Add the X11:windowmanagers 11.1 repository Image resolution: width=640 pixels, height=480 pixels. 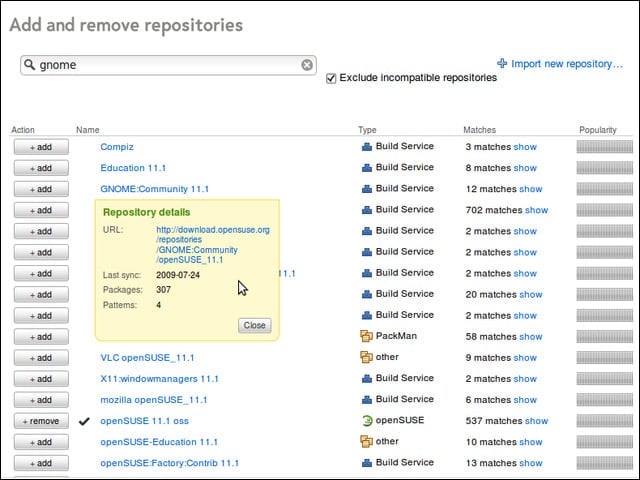[x=41, y=379]
